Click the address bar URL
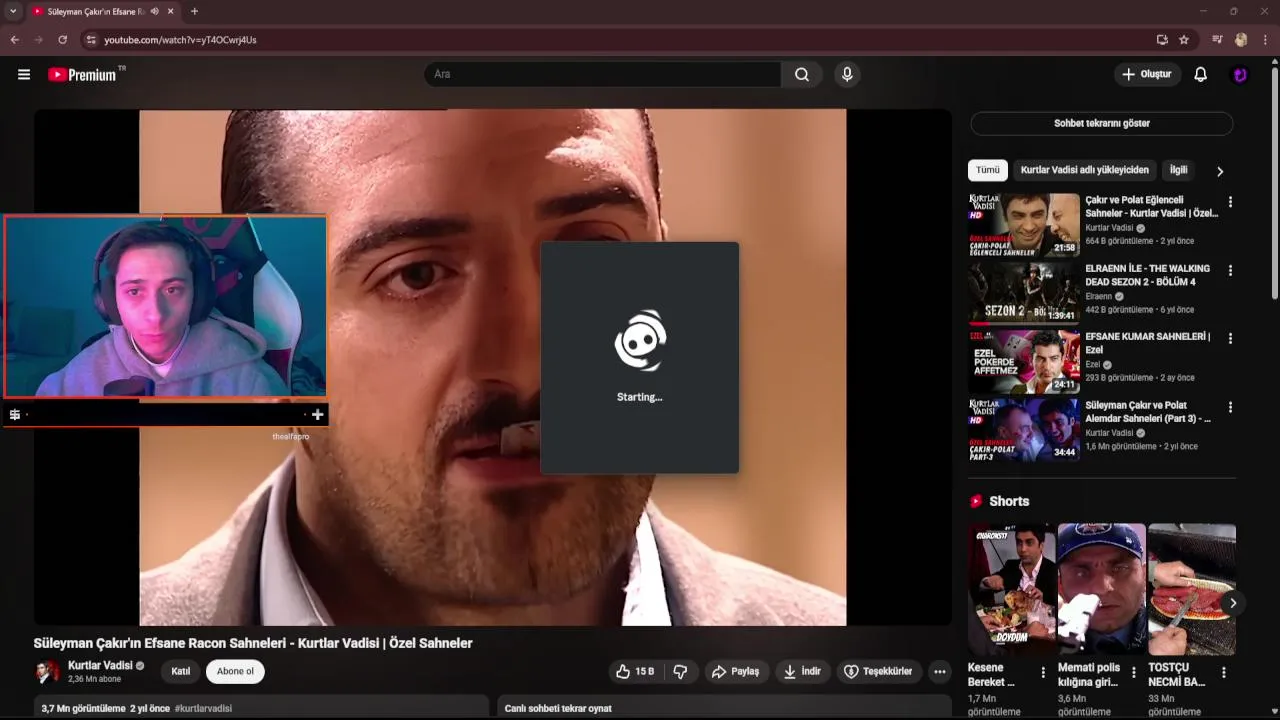This screenshot has width=1280, height=720. tap(180, 40)
